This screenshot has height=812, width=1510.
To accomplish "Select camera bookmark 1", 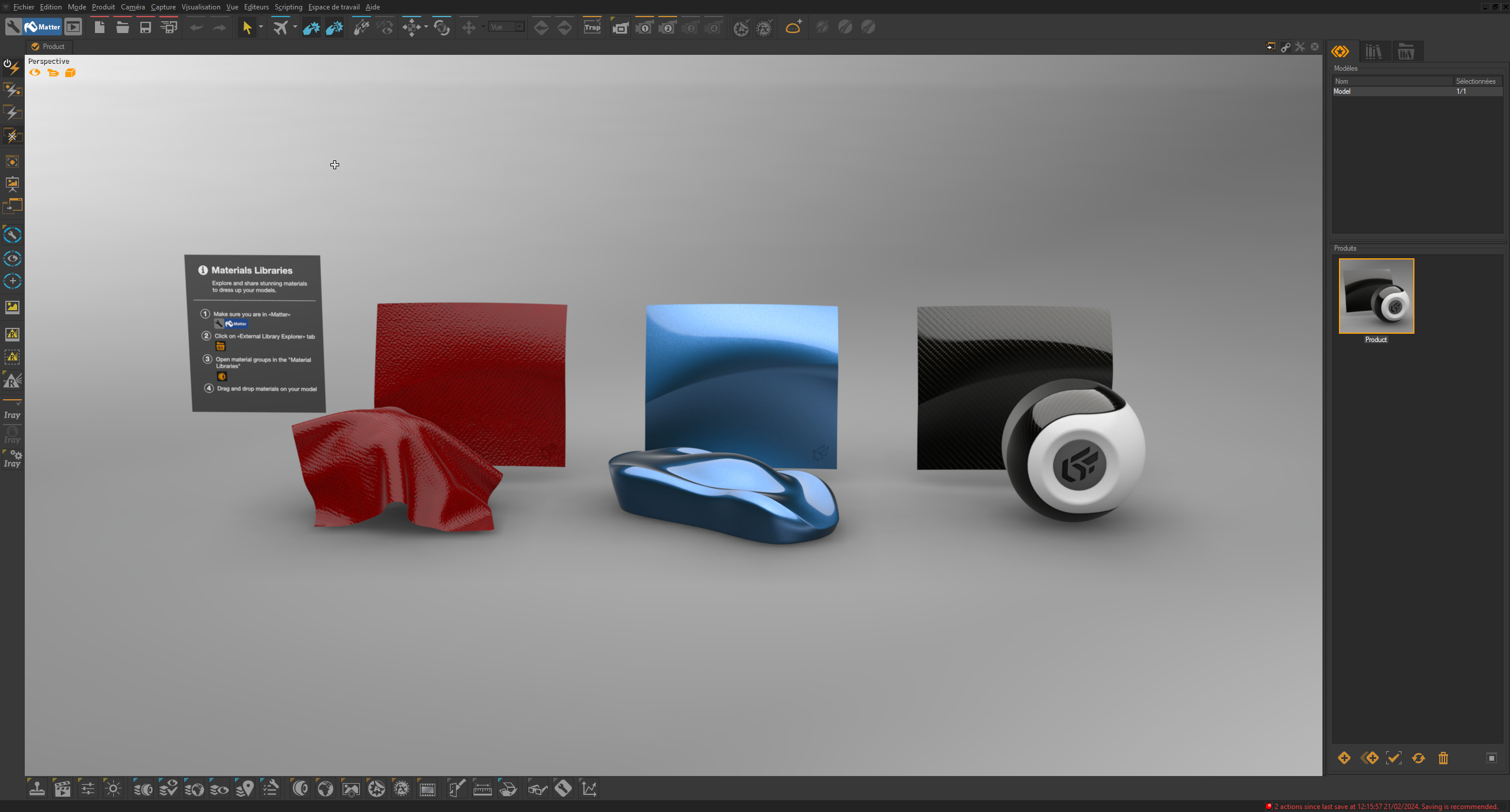I will 644,27.
